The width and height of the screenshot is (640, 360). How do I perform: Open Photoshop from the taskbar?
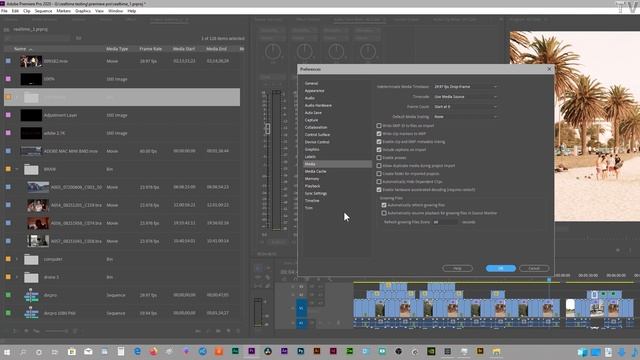(300, 351)
